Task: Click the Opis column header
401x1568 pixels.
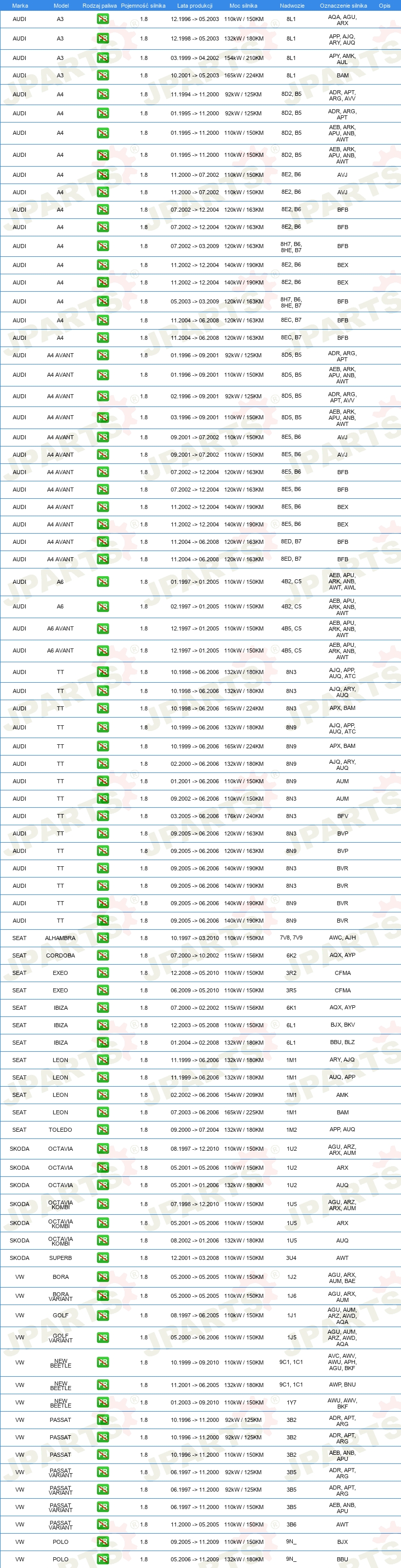Action: (385, 6)
